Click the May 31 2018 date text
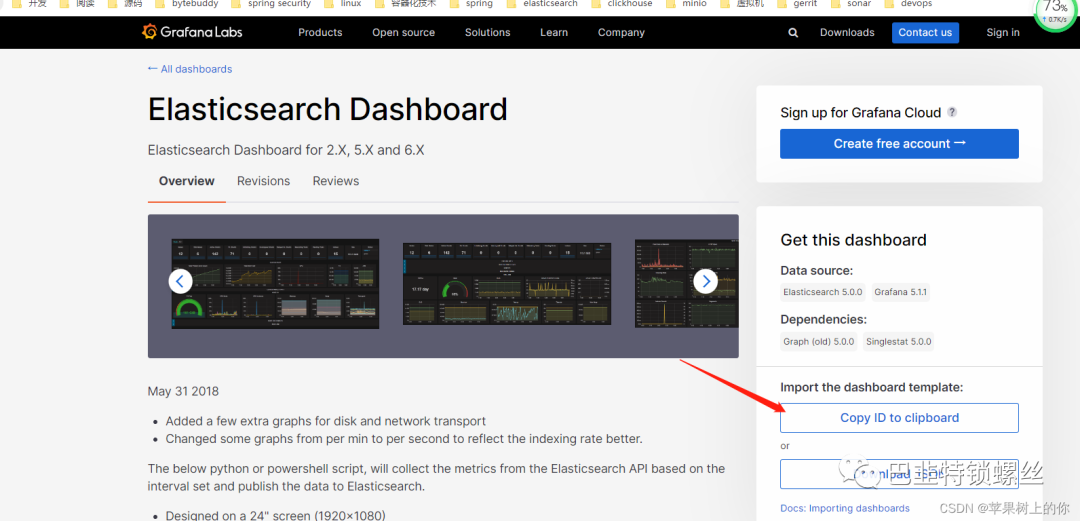The image size is (1080, 521). pos(183,391)
